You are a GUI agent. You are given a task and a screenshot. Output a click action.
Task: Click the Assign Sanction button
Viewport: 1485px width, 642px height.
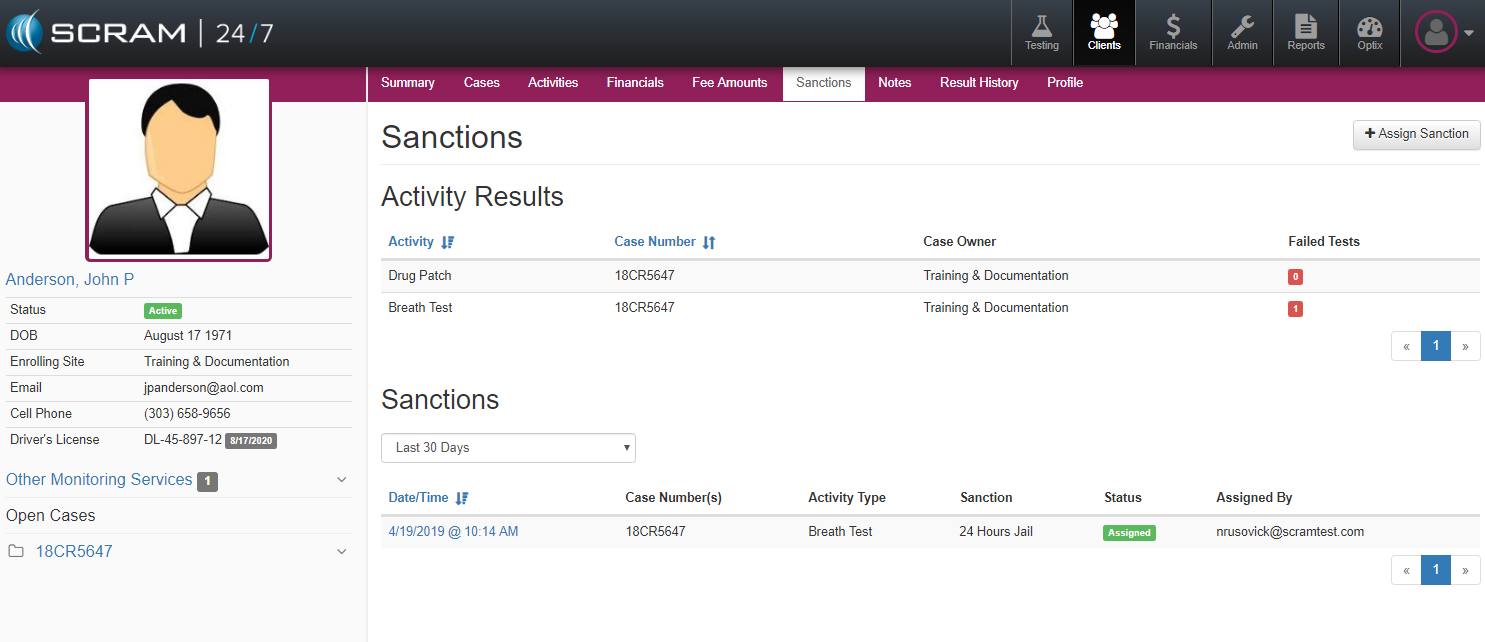point(1416,134)
